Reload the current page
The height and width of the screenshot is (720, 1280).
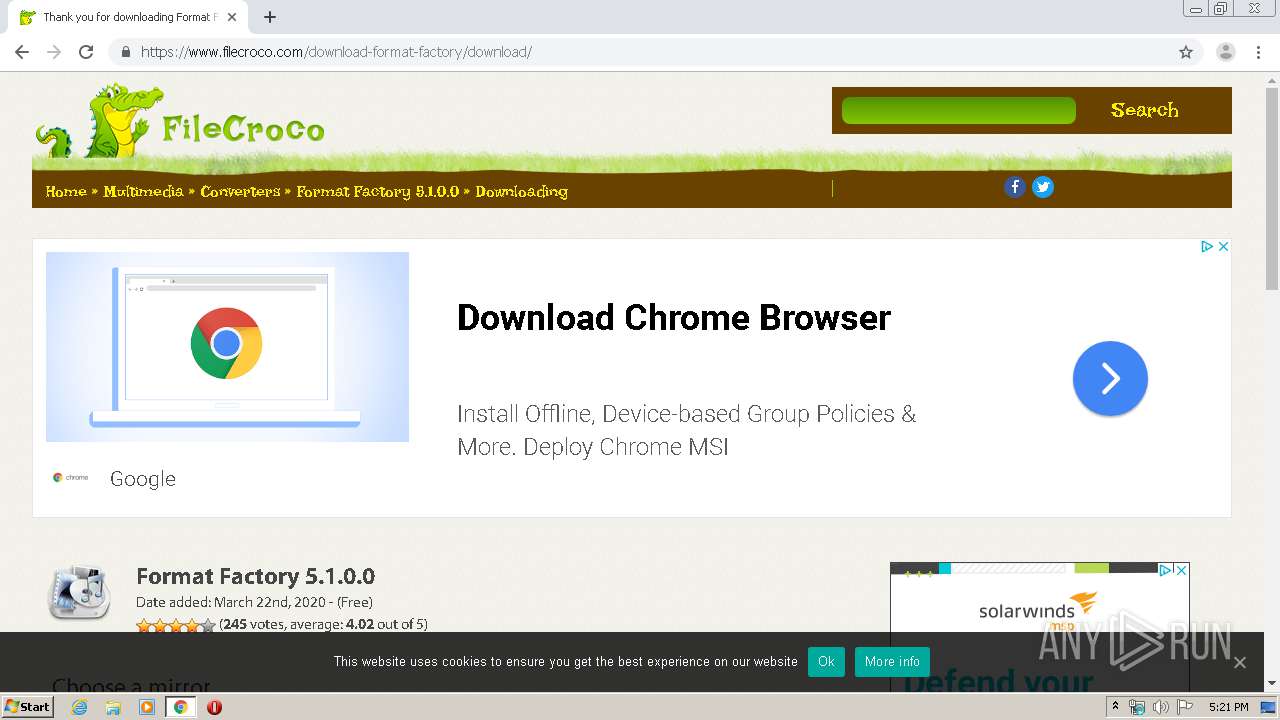pyautogui.click(x=86, y=52)
